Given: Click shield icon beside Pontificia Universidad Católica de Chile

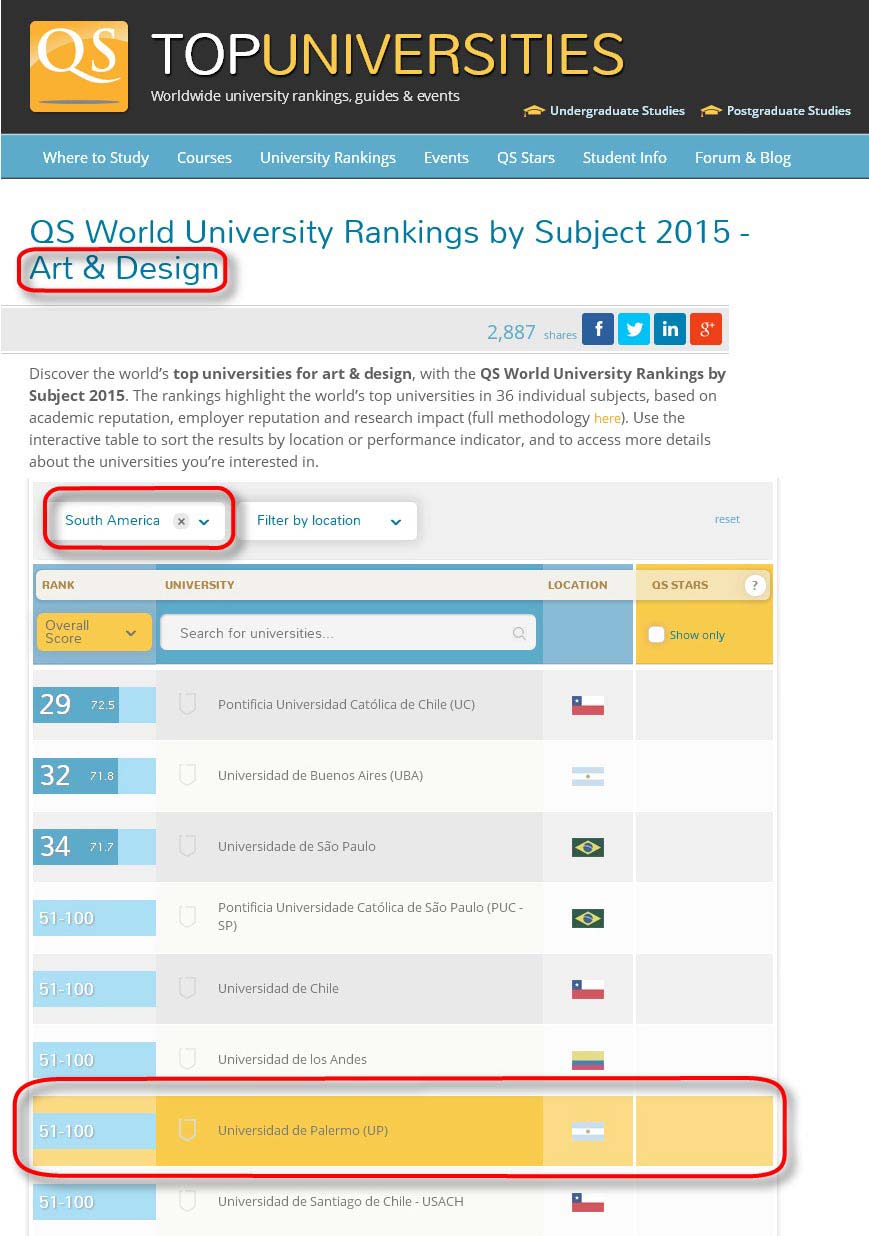Looking at the screenshot, I should (x=186, y=704).
